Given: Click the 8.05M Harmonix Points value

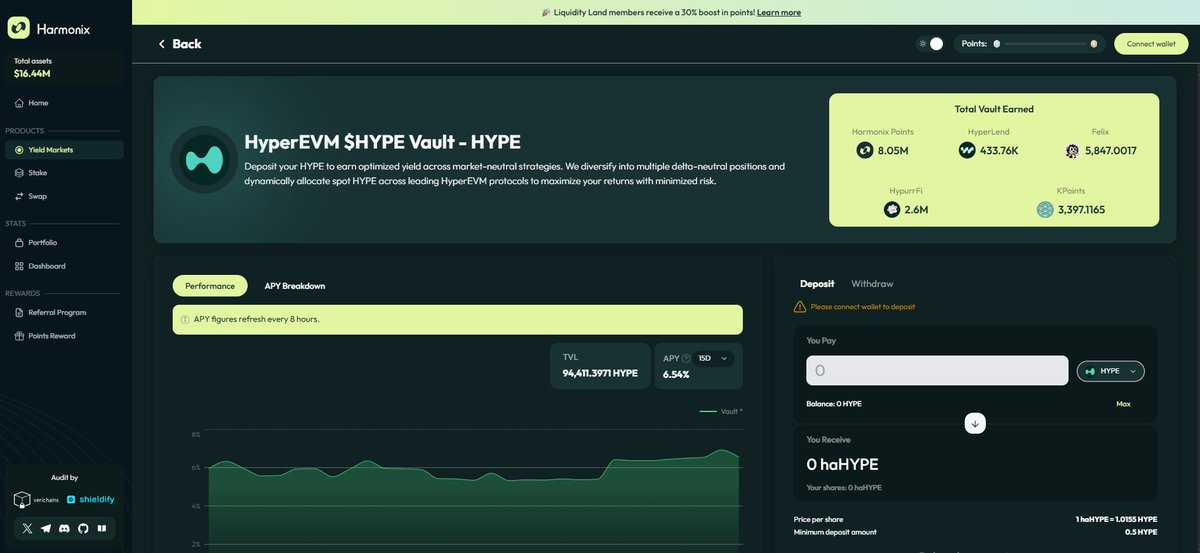Looking at the screenshot, I should pos(892,151).
